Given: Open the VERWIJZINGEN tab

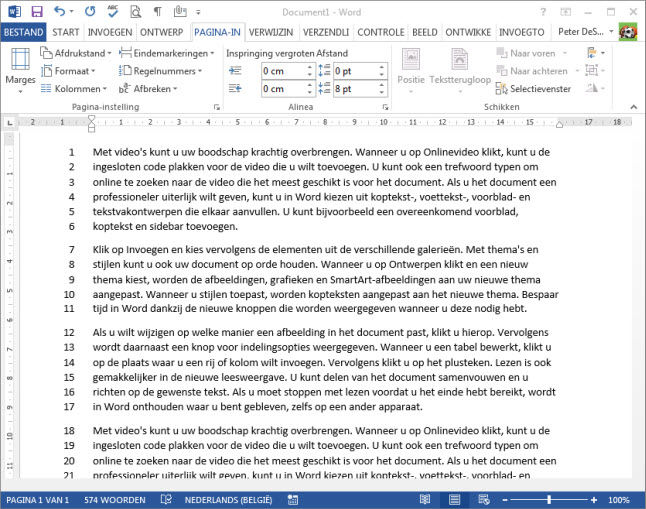Looking at the screenshot, I should pos(271,32).
